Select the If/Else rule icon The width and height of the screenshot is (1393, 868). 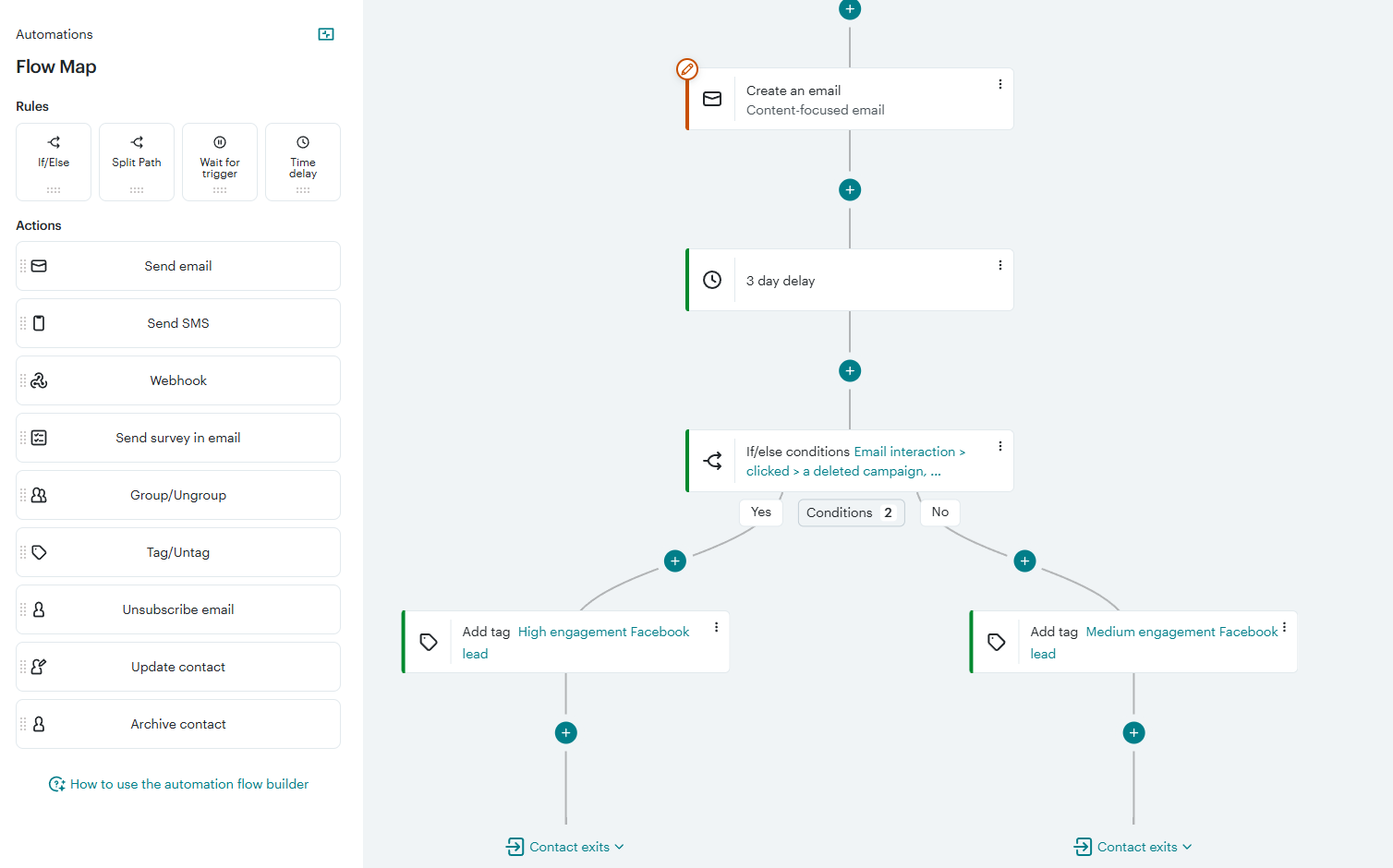(53, 142)
